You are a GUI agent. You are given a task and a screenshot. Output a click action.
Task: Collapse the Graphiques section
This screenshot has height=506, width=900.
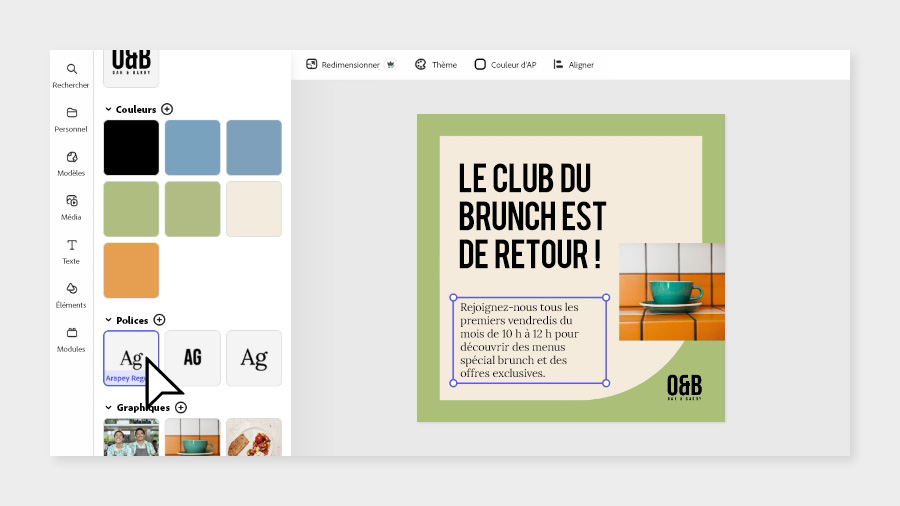pos(108,407)
